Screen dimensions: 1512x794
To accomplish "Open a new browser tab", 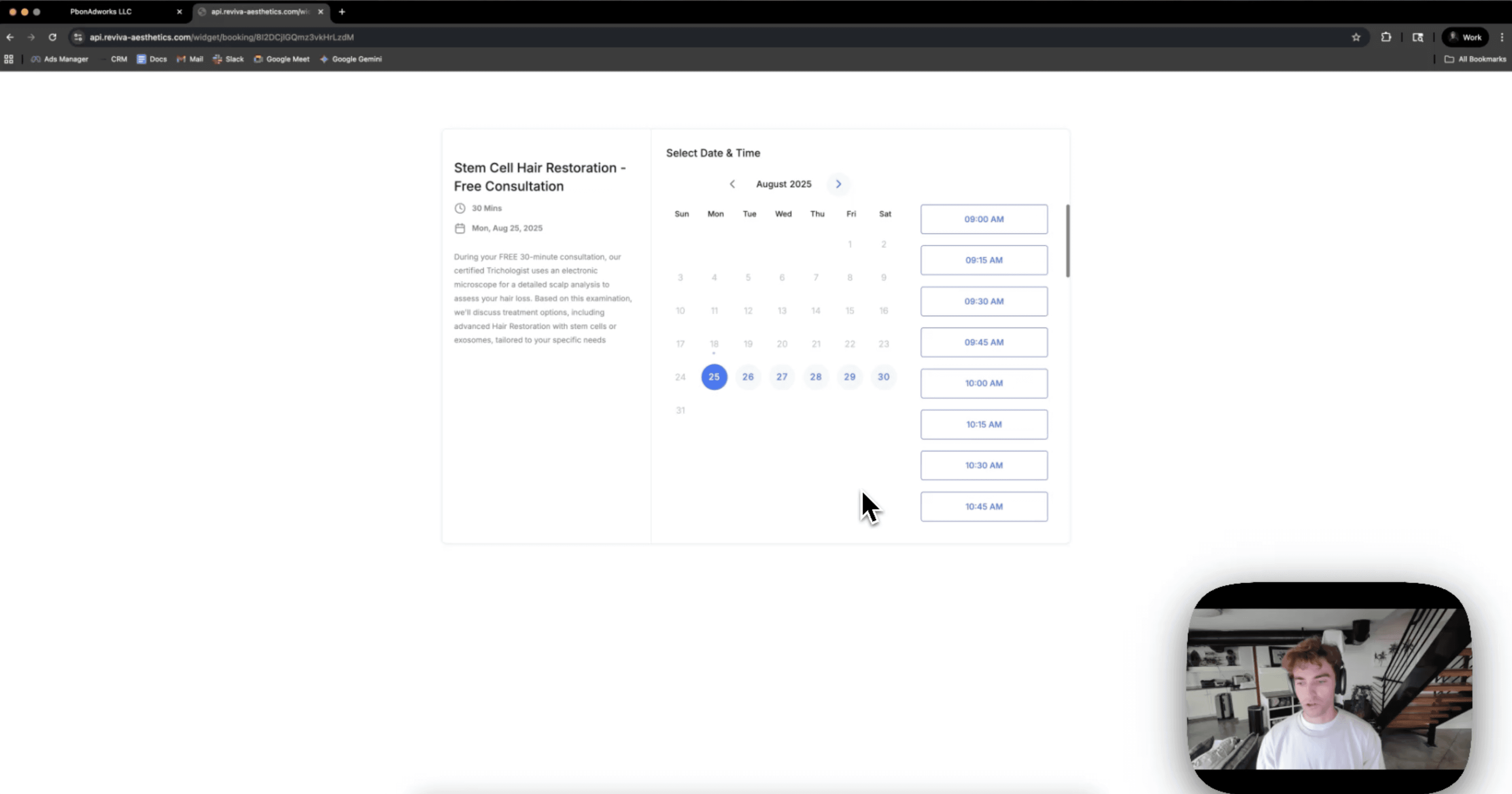I will coord(342,11).
